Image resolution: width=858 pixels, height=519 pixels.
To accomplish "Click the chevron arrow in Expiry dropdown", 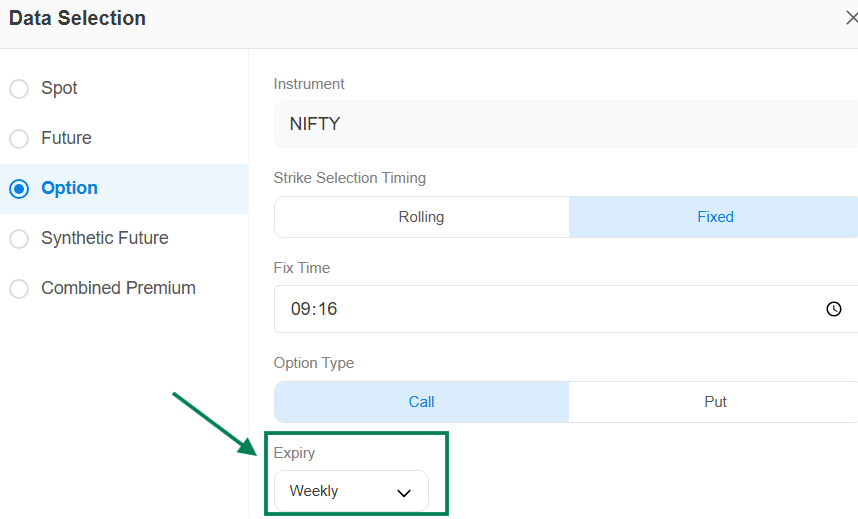I will (x=404, y=492).
